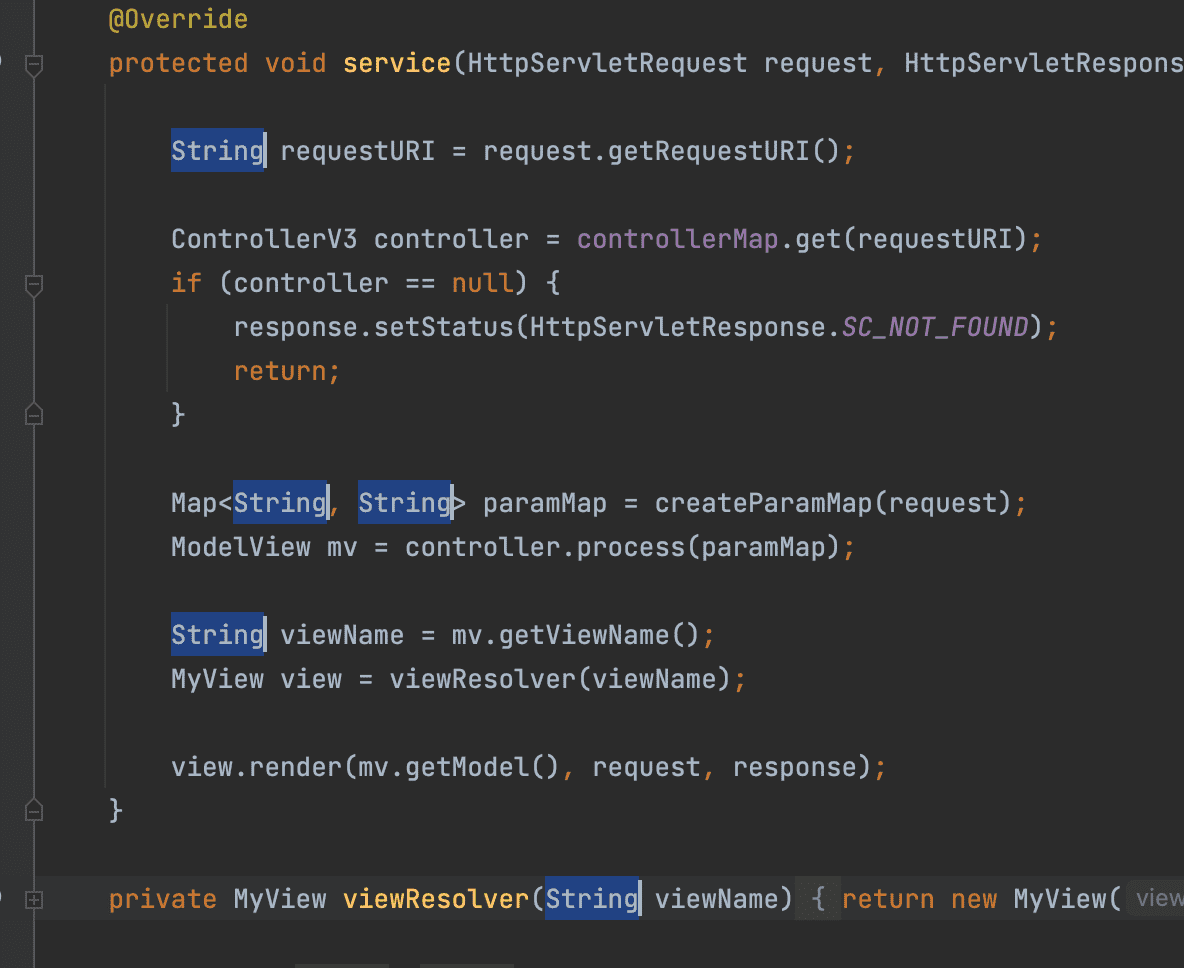The width and height of the screenshot is (1184, 968).
Task: Click the service method closing fold marker
Action: point(34,808)
